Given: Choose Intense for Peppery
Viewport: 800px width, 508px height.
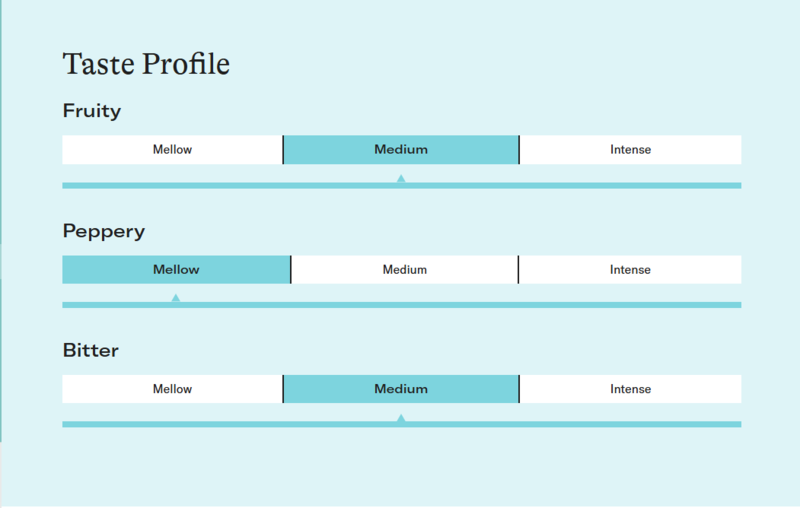Looking at the screenshot, I should click(x=630, y=270).
